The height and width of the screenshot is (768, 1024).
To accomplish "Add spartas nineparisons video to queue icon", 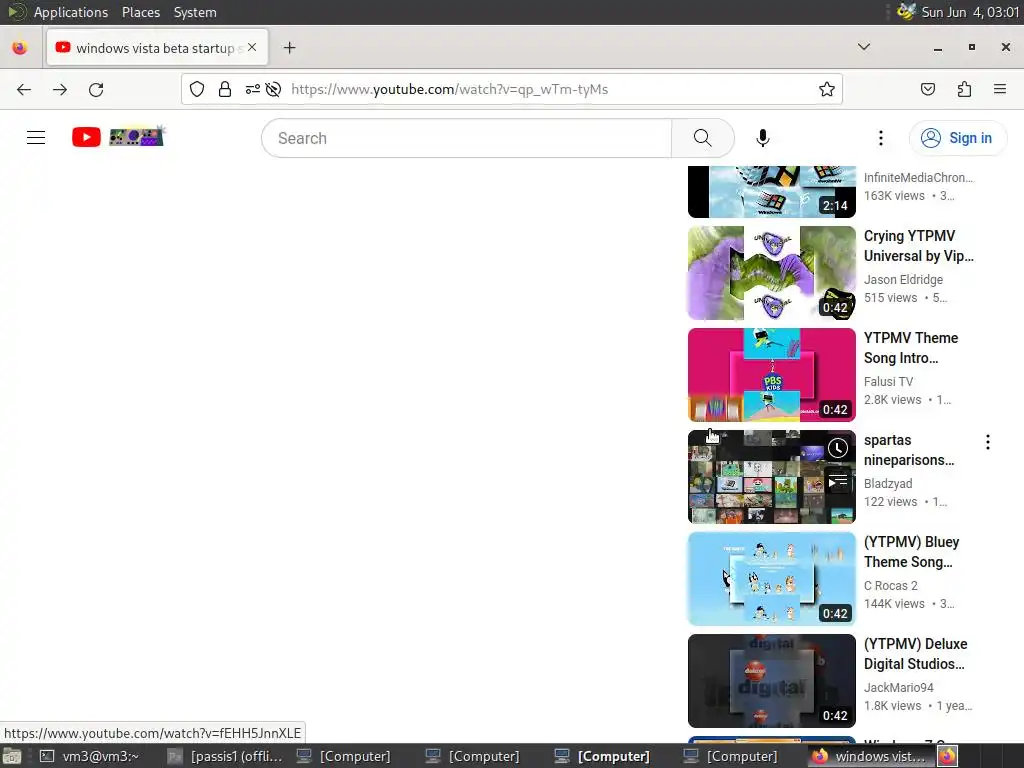I will pyautogui.click(x=838, y=482).
